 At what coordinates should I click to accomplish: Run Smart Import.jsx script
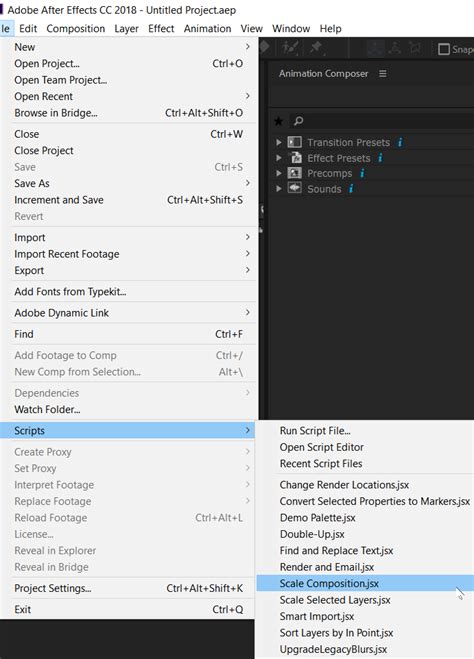tap(365, 616)
